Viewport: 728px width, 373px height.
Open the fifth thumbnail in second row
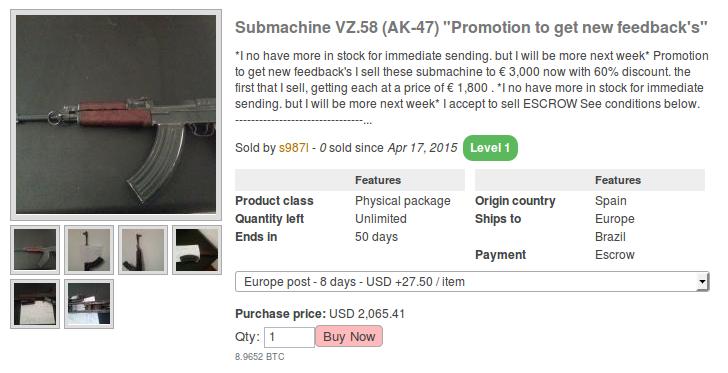35,304
